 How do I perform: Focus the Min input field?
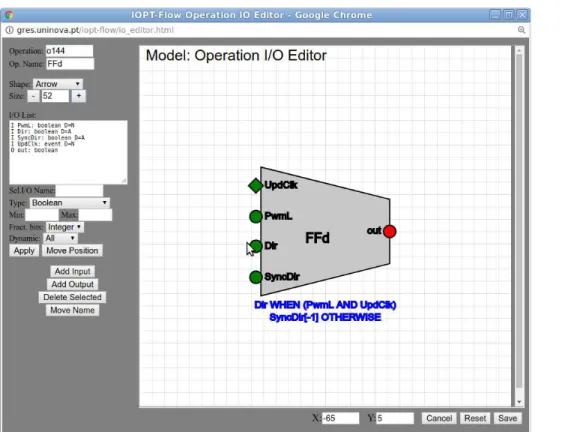(x=42, y=215)
